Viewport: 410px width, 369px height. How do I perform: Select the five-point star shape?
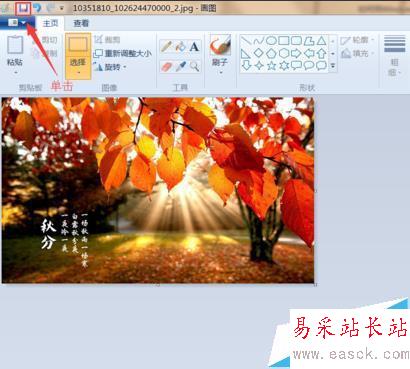tap(271, 65)
